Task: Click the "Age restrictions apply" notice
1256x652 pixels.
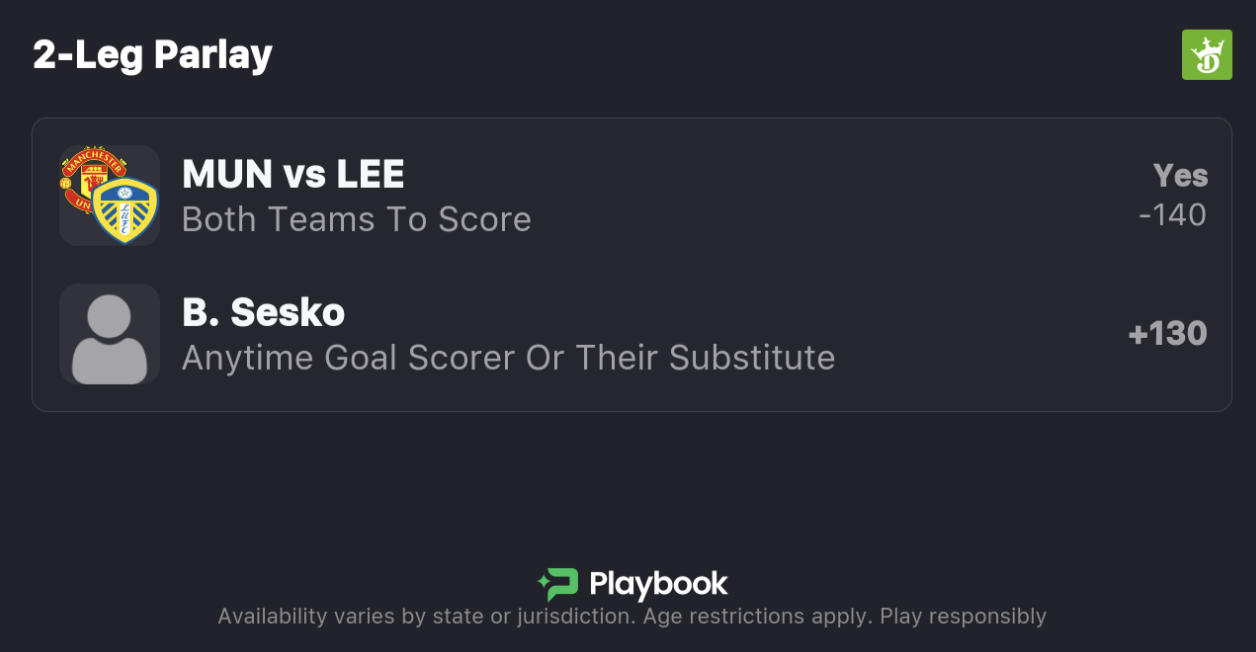Action: tap(756, 616)
